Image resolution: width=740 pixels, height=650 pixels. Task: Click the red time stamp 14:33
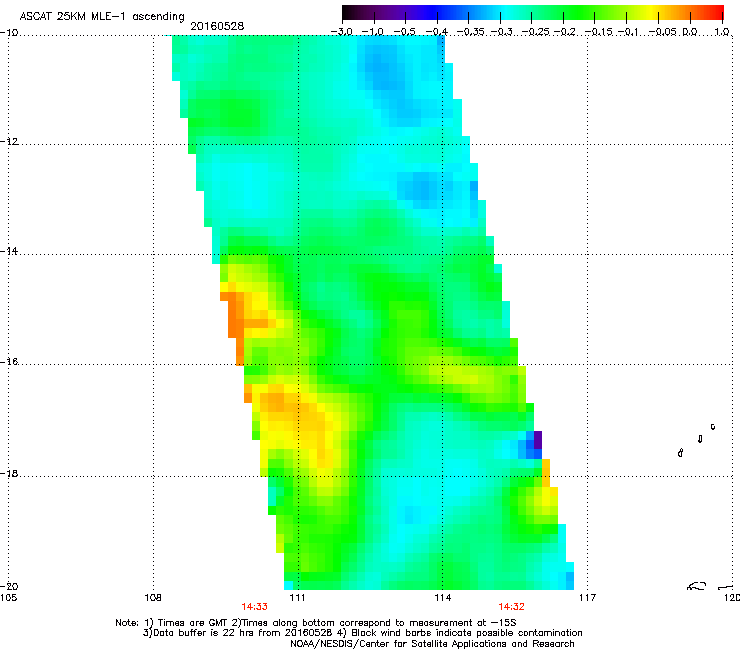(254, 607)
